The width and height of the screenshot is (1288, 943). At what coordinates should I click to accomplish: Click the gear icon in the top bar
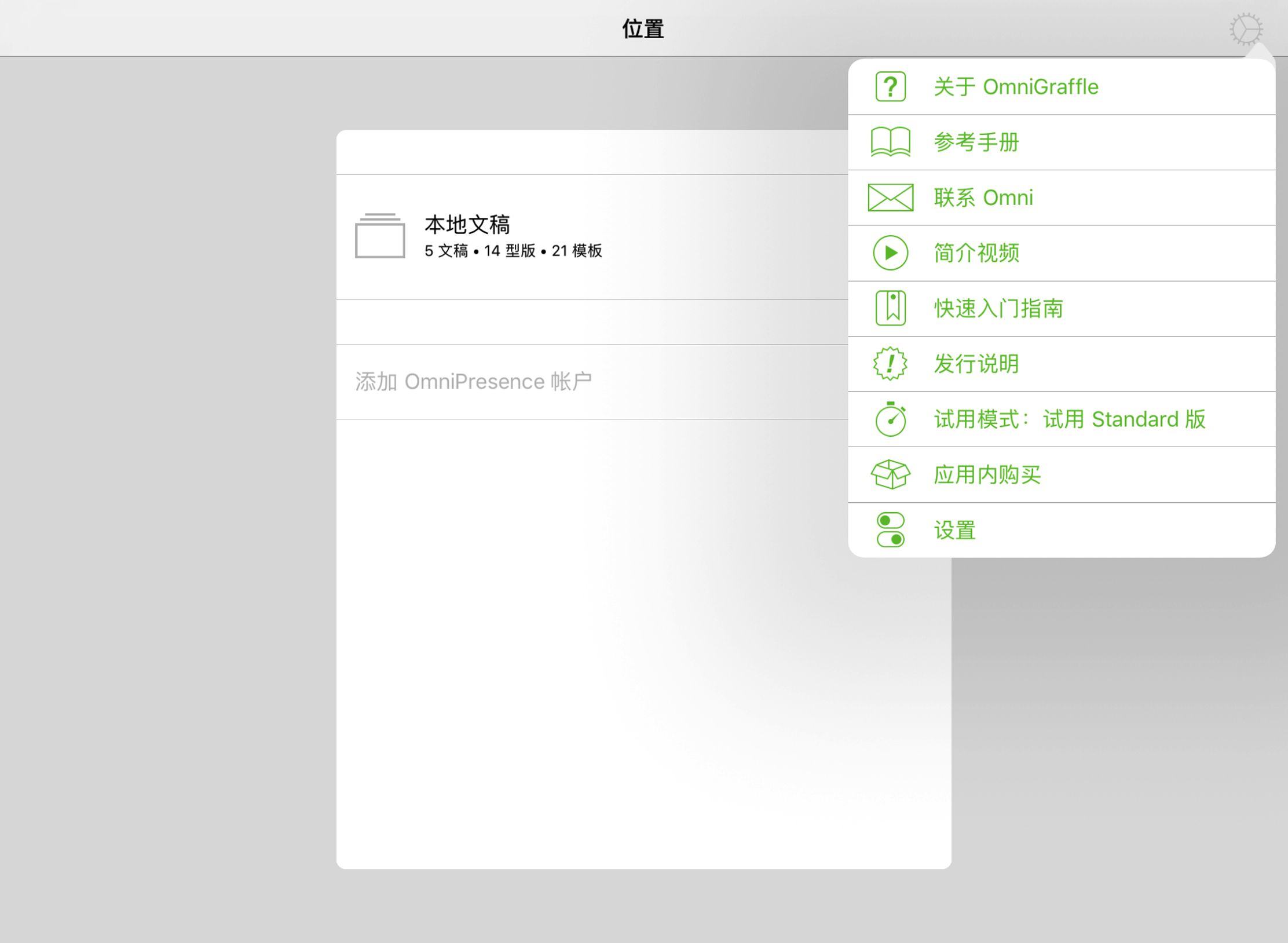point(1246,29)
